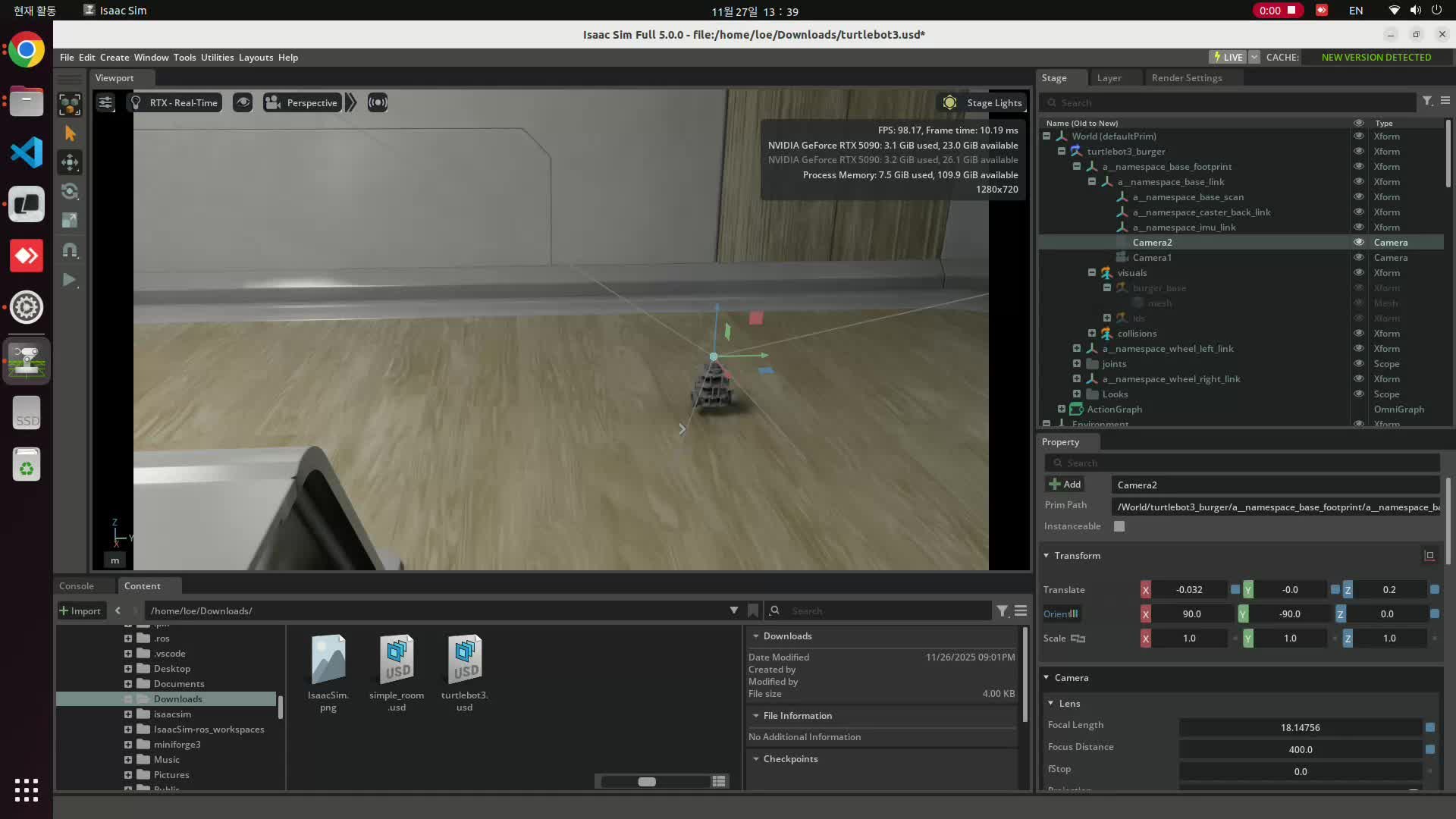Open the Utilities menu
Screen dimensions: 1456x819
point(217,58)
